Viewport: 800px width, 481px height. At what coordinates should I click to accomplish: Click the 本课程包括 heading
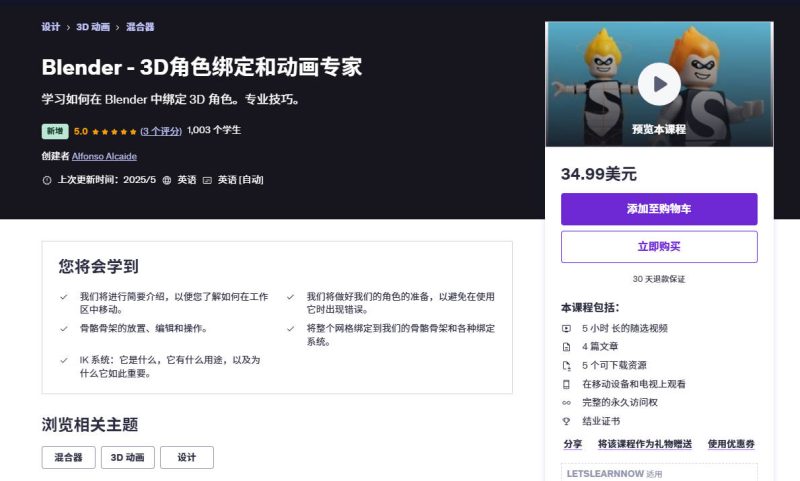590,308
